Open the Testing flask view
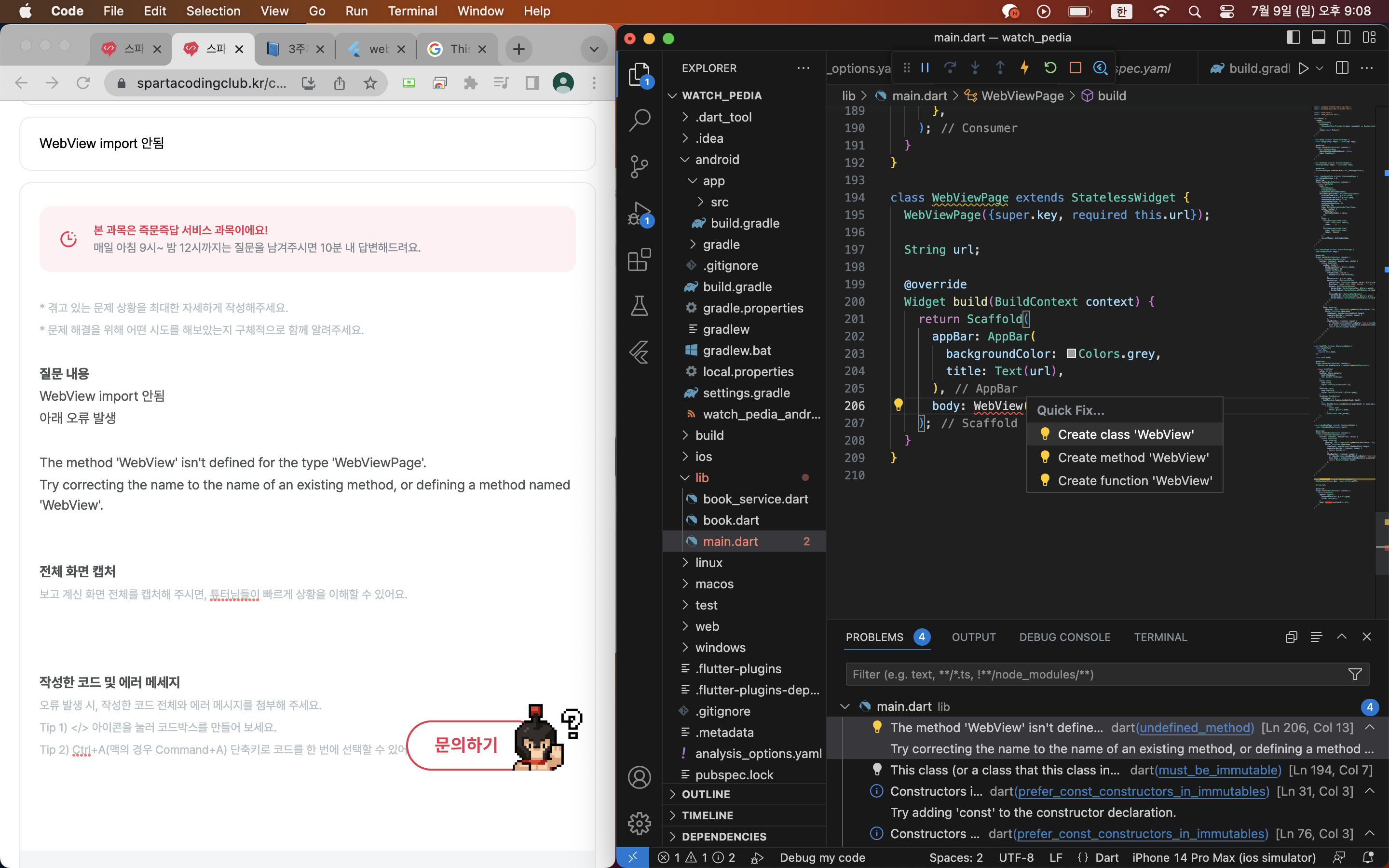 (640, 306)
